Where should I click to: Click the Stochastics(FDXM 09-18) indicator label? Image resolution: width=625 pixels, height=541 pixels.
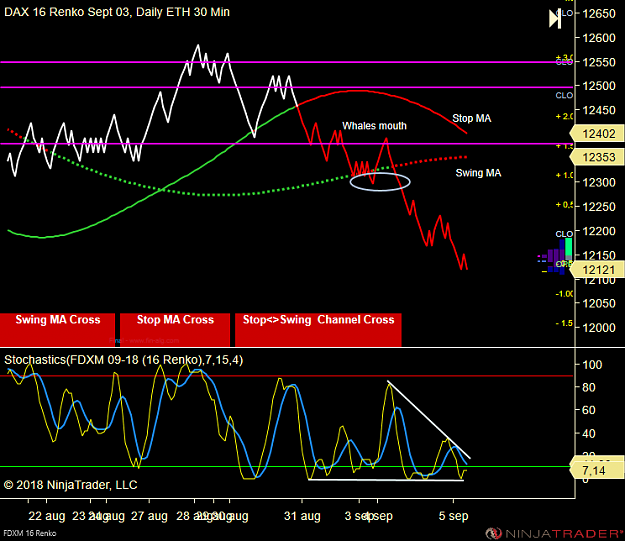pos(124,360)
